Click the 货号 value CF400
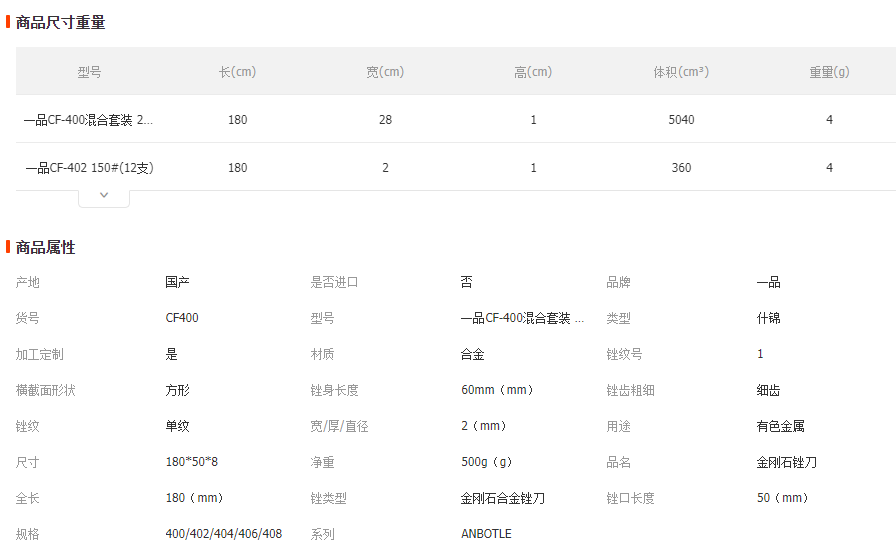 click(x=182, y=318)
